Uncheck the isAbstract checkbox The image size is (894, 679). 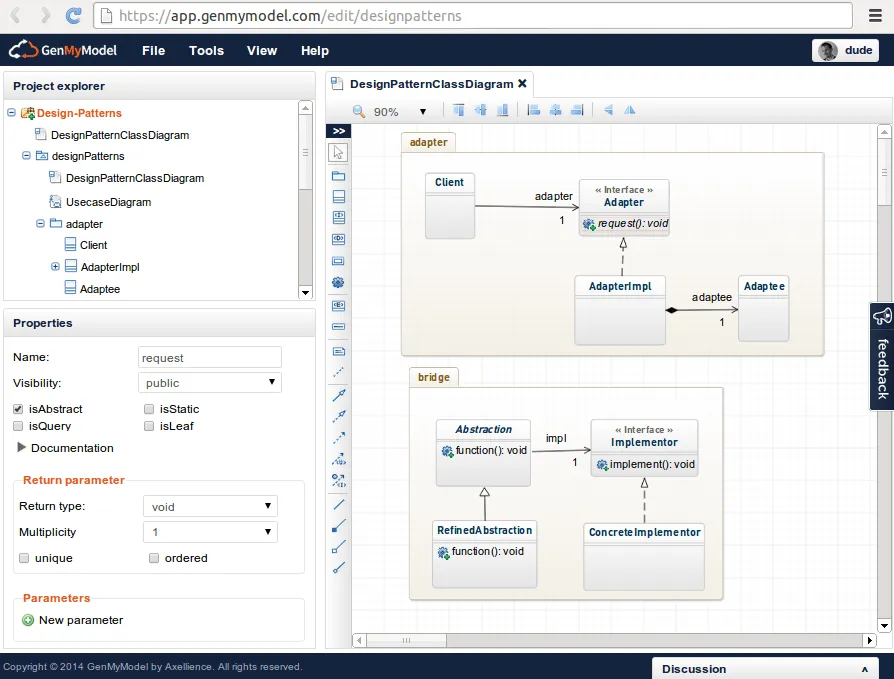16,408
